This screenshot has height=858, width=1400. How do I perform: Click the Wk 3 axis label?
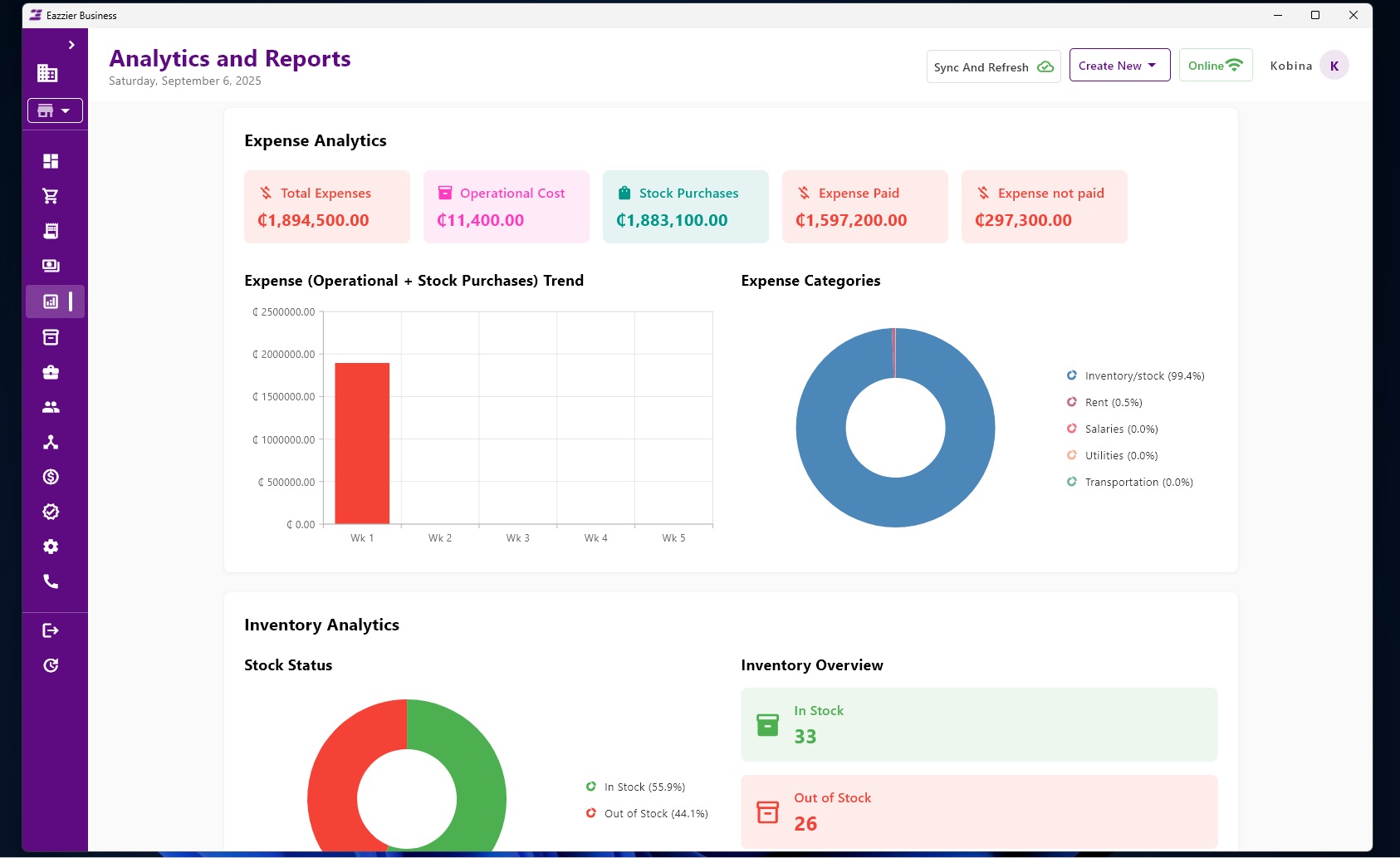(x=518, y=538)
